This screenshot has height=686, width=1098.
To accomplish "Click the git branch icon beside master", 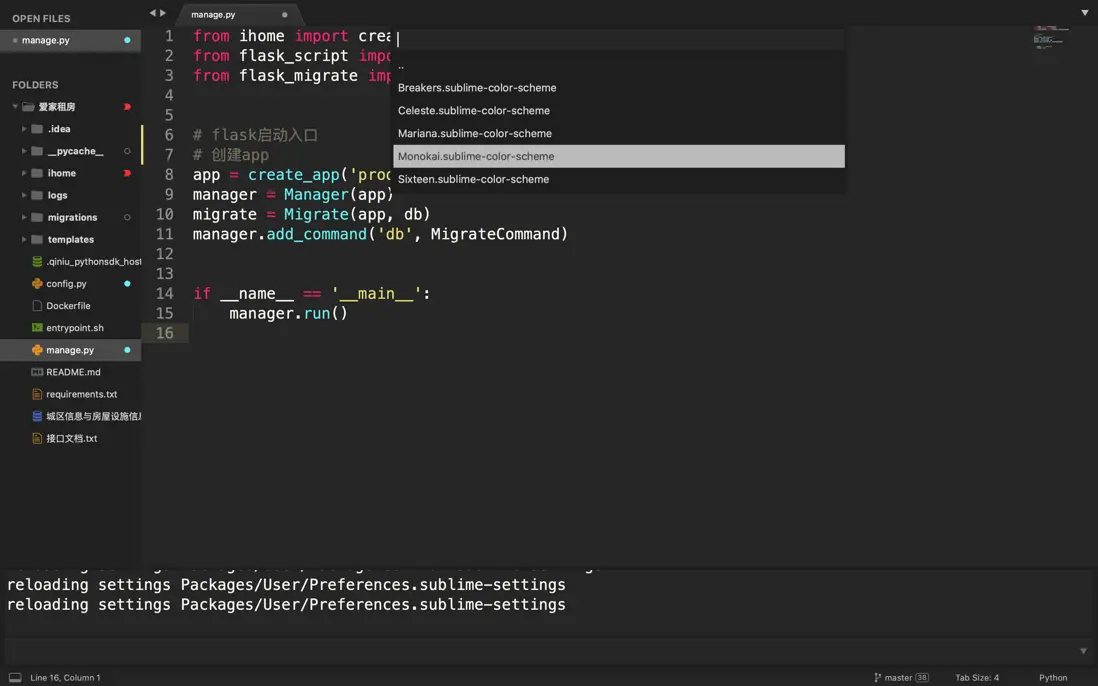I will (x=878, y=678).
